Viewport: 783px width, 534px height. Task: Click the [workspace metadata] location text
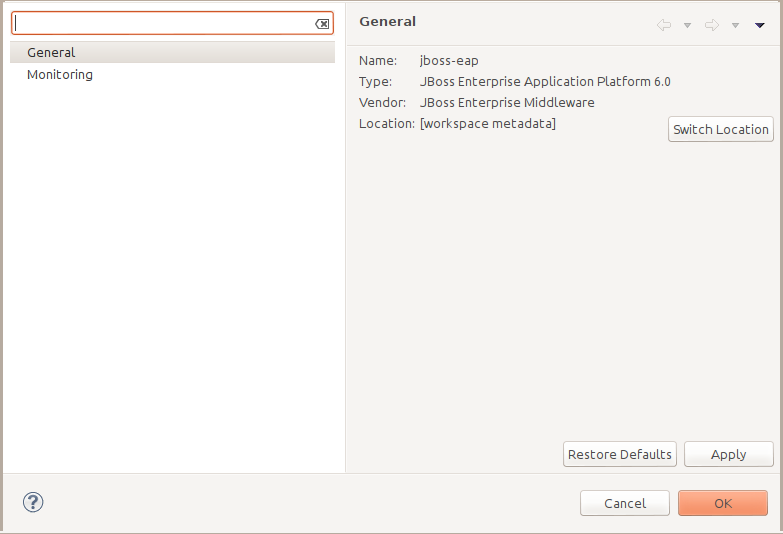pos(488,123)
